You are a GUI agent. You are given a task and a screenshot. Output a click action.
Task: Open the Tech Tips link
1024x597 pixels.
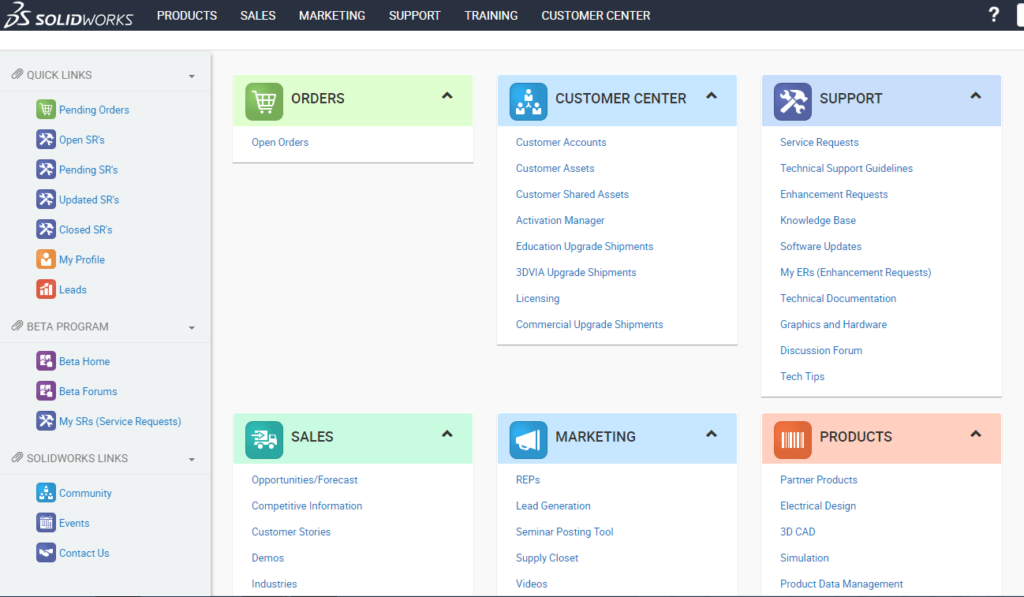pyautogui.click(x=803, y=377)
